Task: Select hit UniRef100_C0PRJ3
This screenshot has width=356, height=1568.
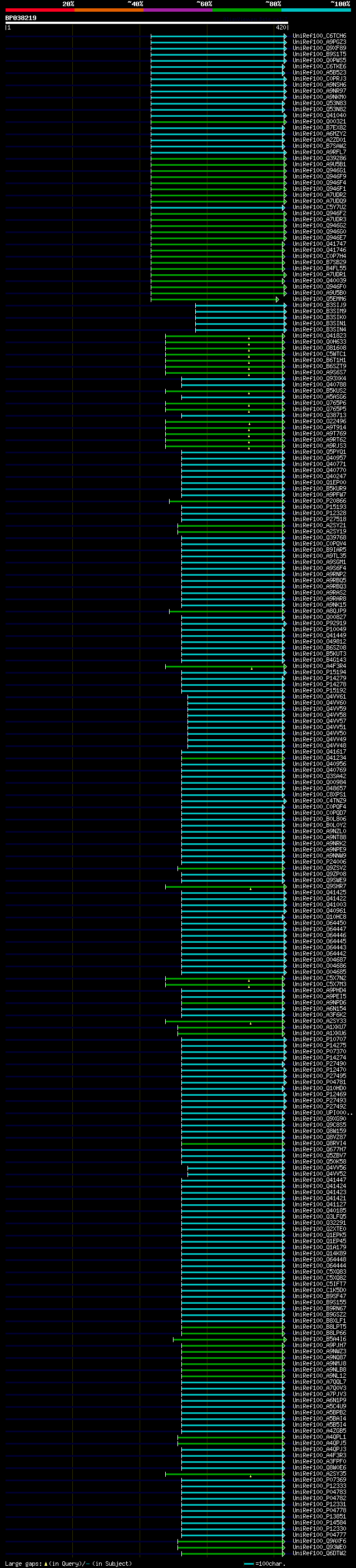Action: coord(319,78)
